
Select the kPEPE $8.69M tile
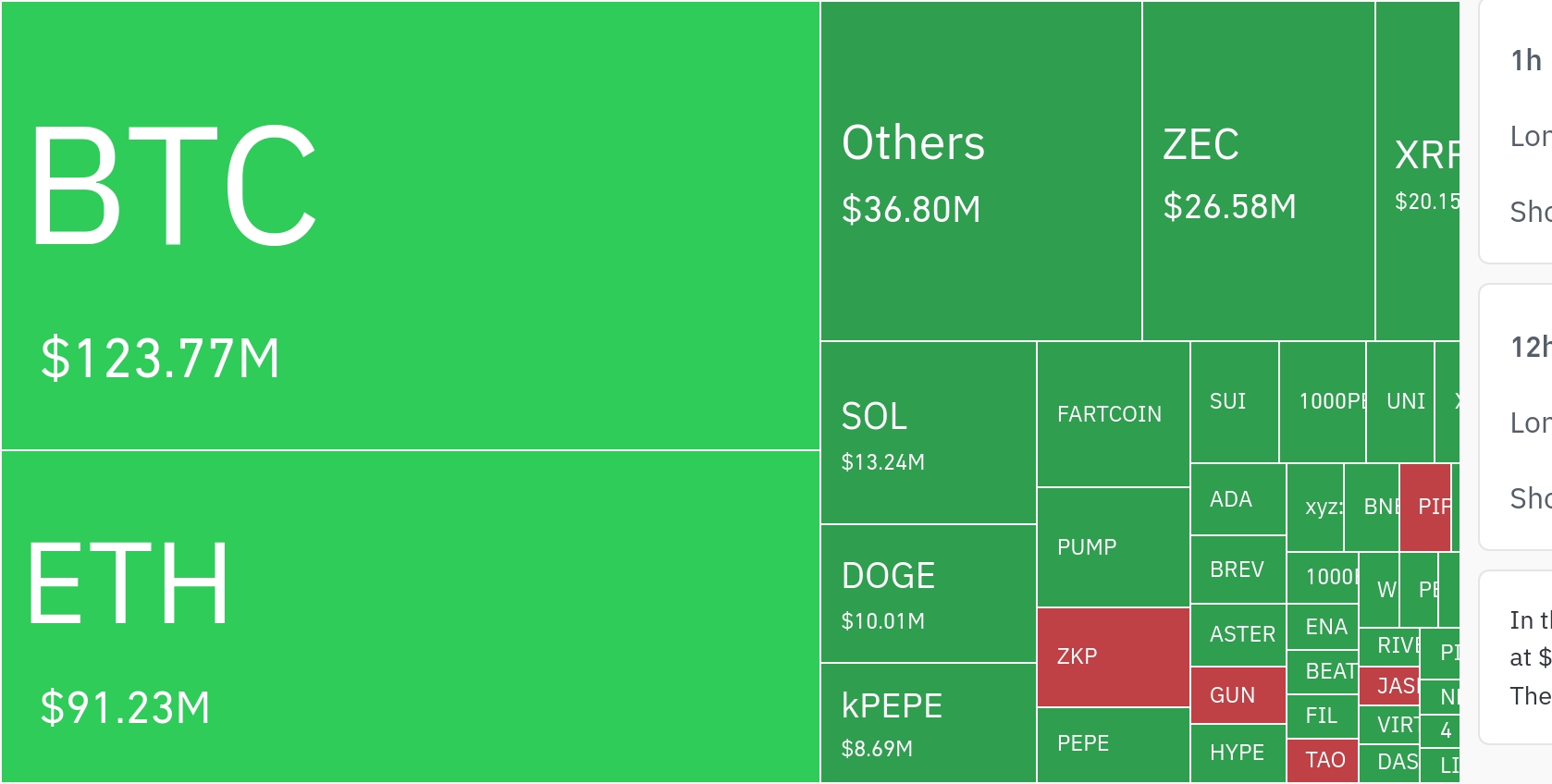tap(928, 723)
